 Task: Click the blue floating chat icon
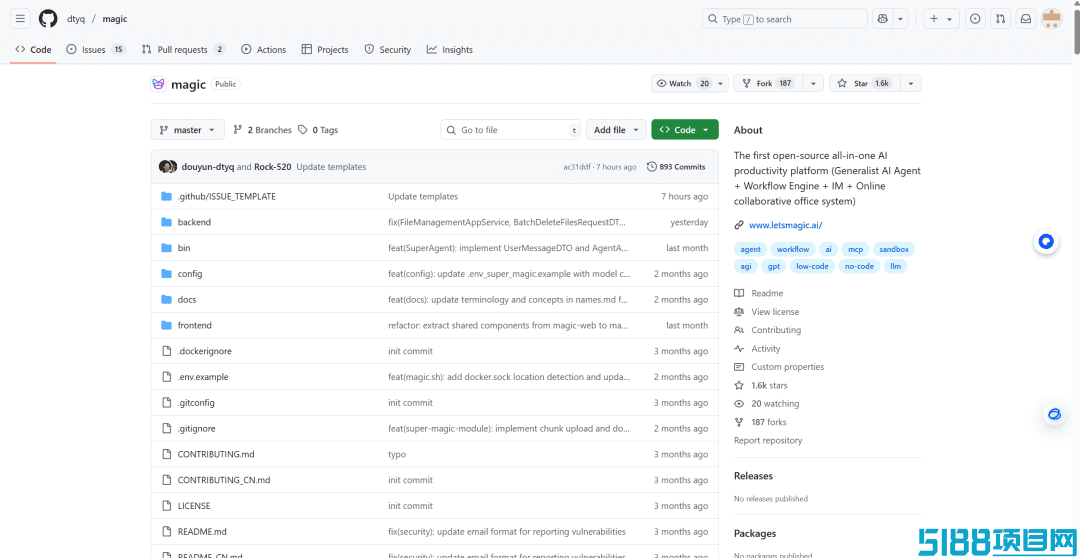click(x=1046, y=242)
